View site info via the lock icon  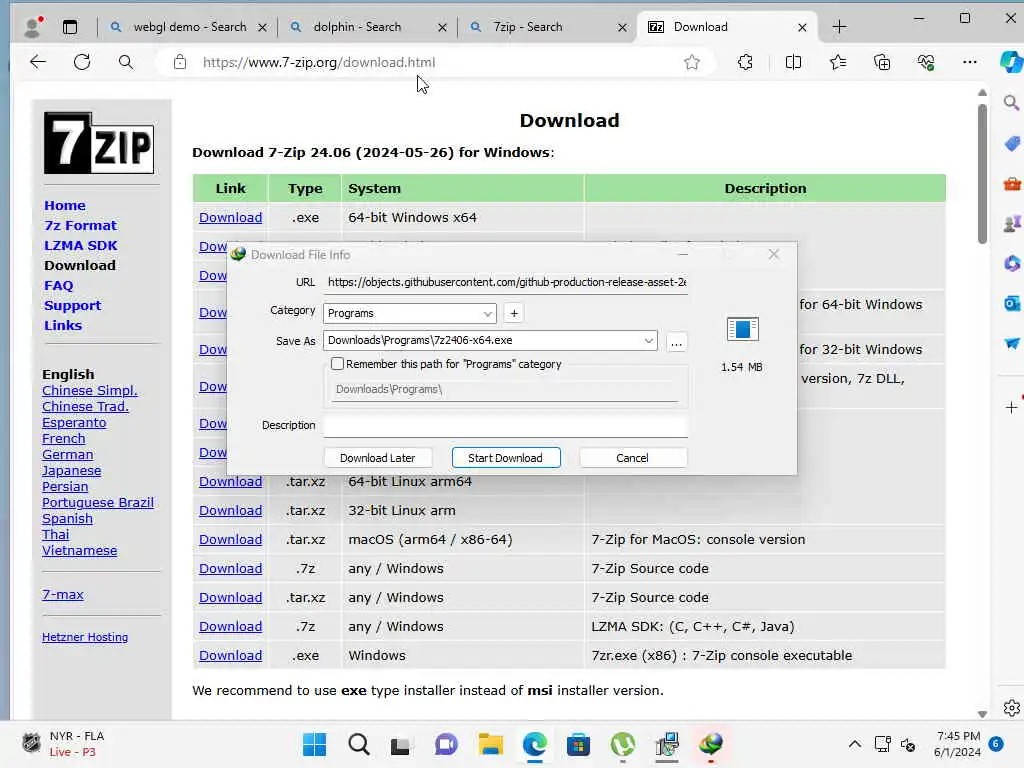coord(180,62)
